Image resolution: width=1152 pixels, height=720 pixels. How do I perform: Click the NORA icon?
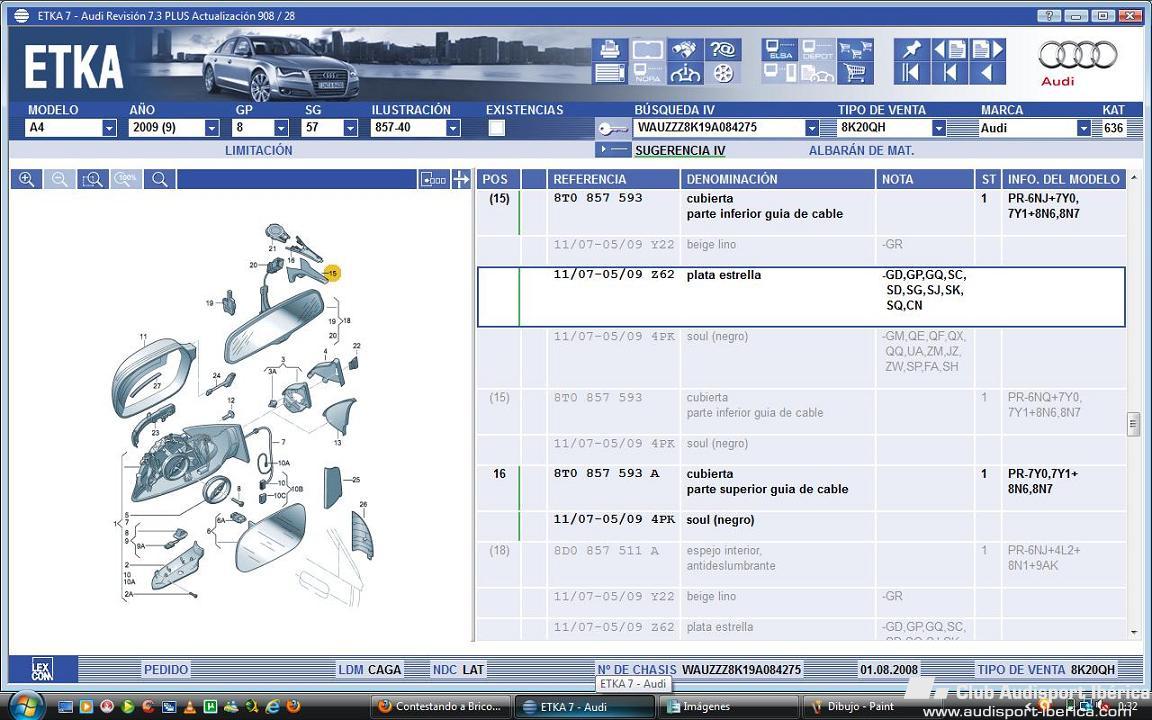coord(647,73)
